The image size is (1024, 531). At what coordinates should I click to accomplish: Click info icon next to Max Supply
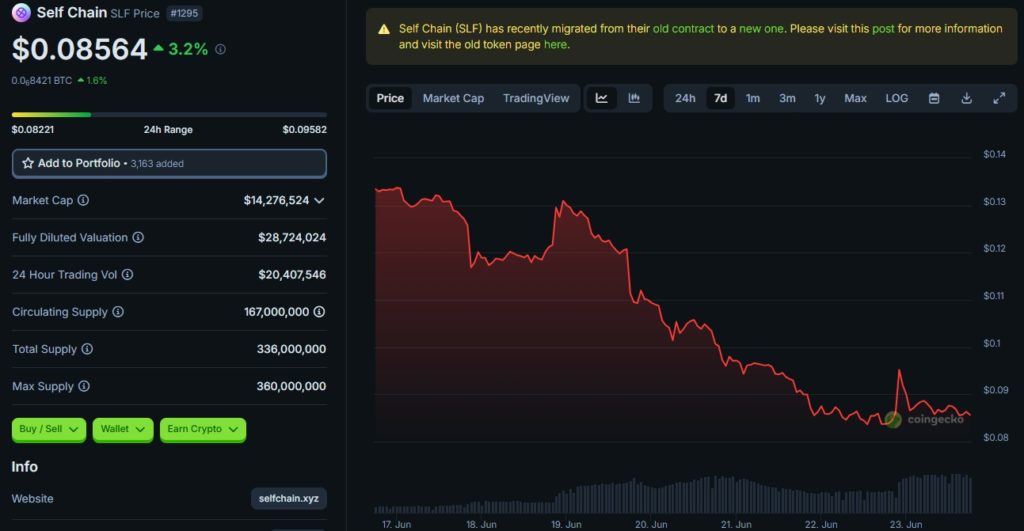pos(84,386)
